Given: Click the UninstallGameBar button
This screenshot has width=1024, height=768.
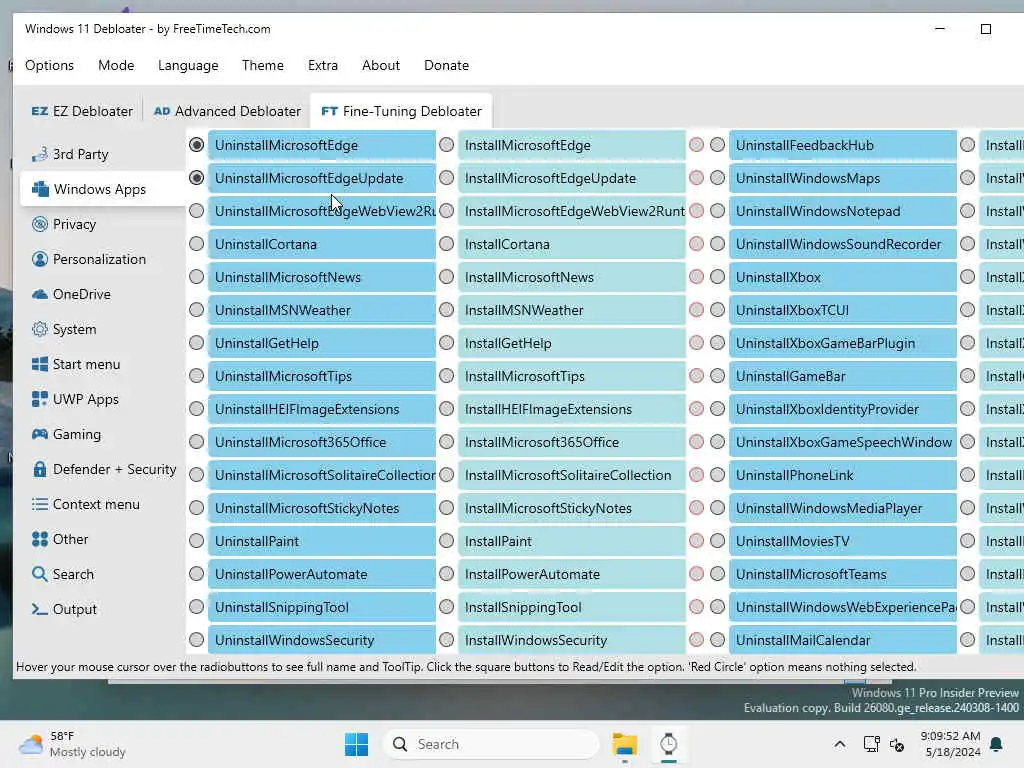Looking at the screenshot, I should click(842, 376).
